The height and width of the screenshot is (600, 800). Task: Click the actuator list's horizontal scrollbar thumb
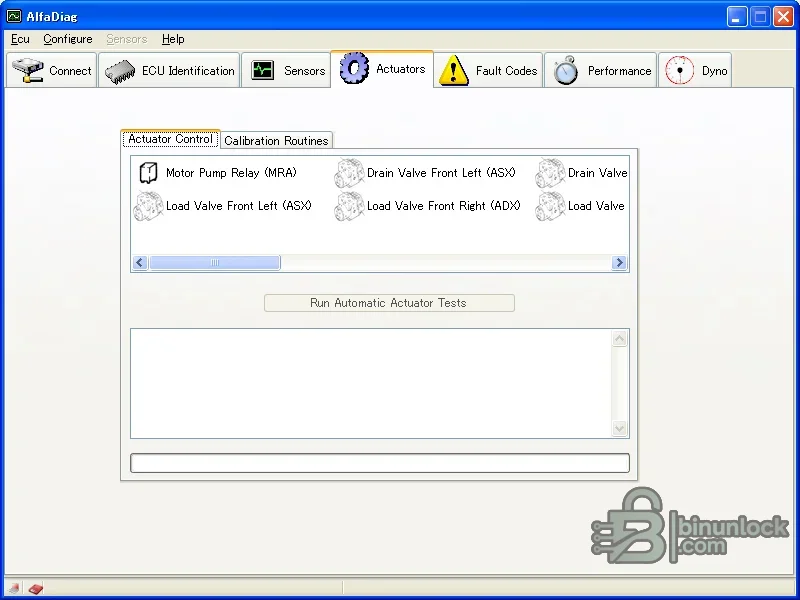215,263
